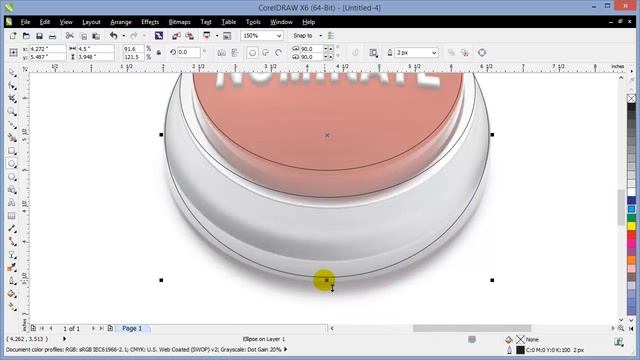Open the Arrange menu
Viewport: 640px width, 360px height.
click(x=121, y=22)
